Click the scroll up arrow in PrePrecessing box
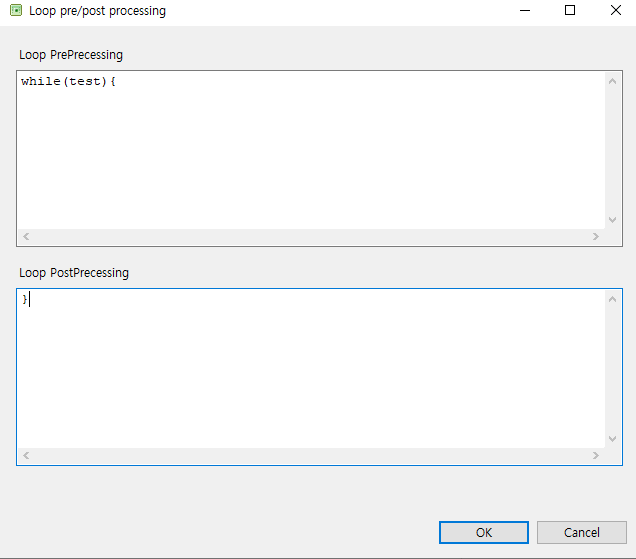 [x=613, y=82]
